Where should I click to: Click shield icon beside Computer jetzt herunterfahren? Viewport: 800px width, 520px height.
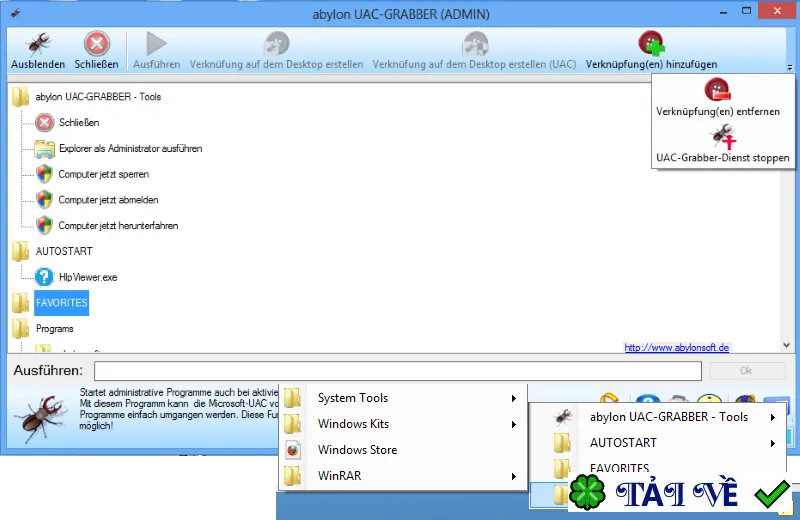tap(44, 225)
